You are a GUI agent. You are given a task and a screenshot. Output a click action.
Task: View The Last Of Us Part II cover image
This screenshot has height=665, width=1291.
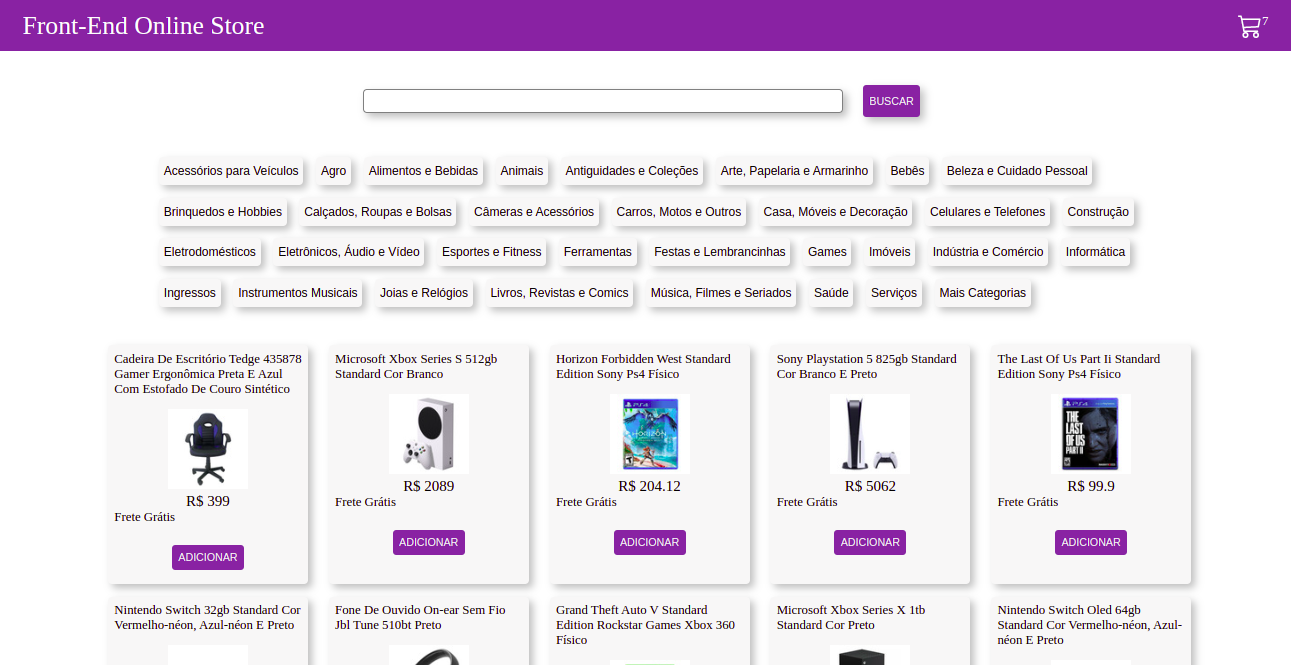point(1090,433)
